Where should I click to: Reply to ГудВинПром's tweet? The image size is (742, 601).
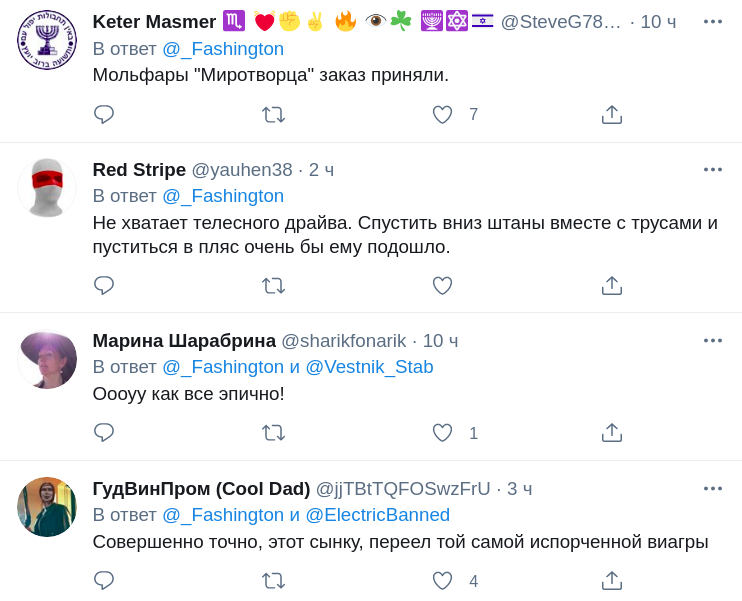pos(104,581)
